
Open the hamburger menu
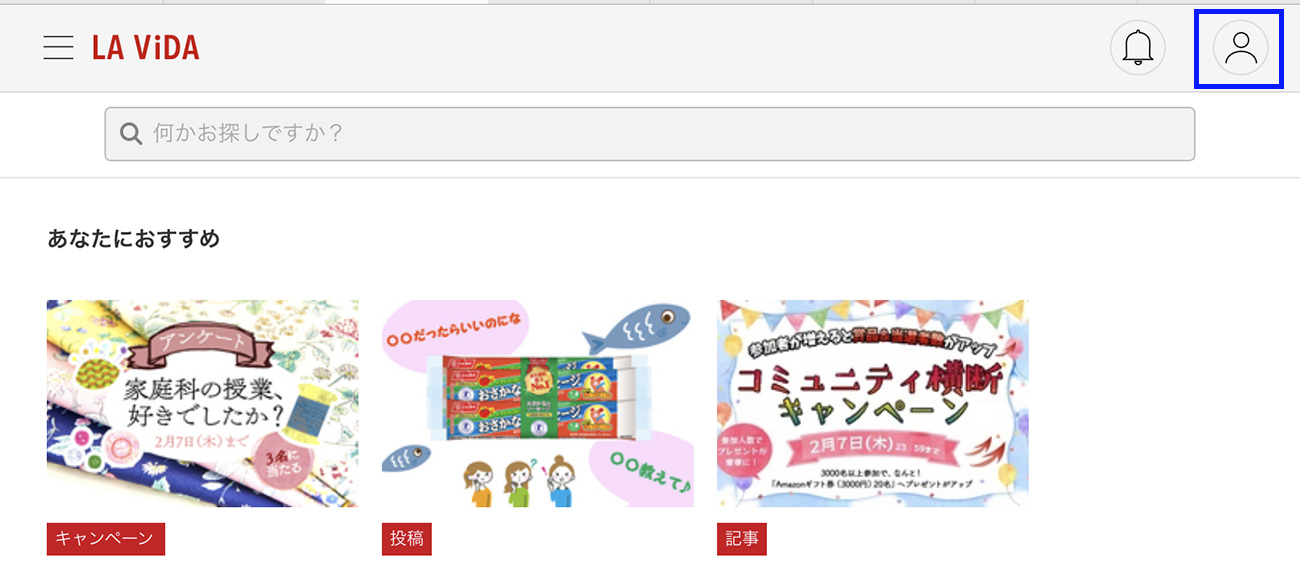coord(58,47)
